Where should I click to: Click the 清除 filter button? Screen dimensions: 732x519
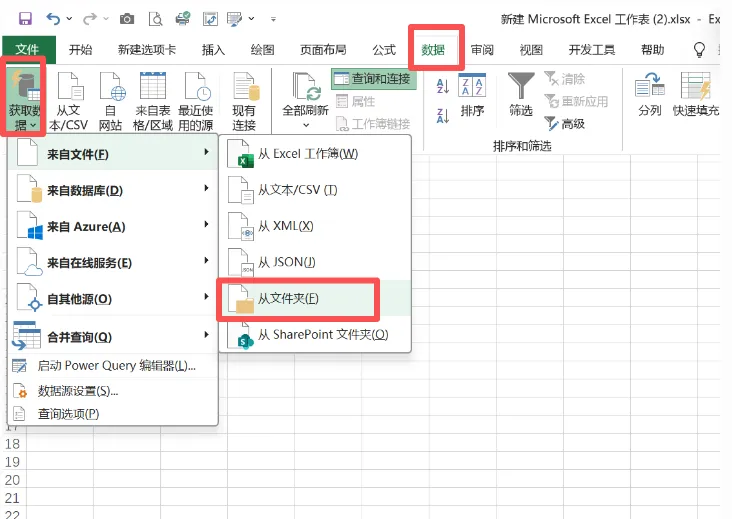coord(565,79)
